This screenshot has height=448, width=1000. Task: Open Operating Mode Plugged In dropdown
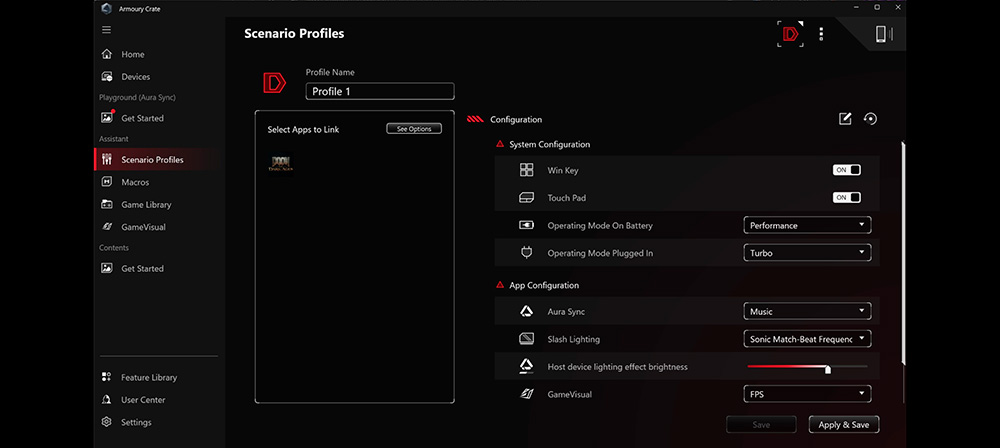[807, 253]
